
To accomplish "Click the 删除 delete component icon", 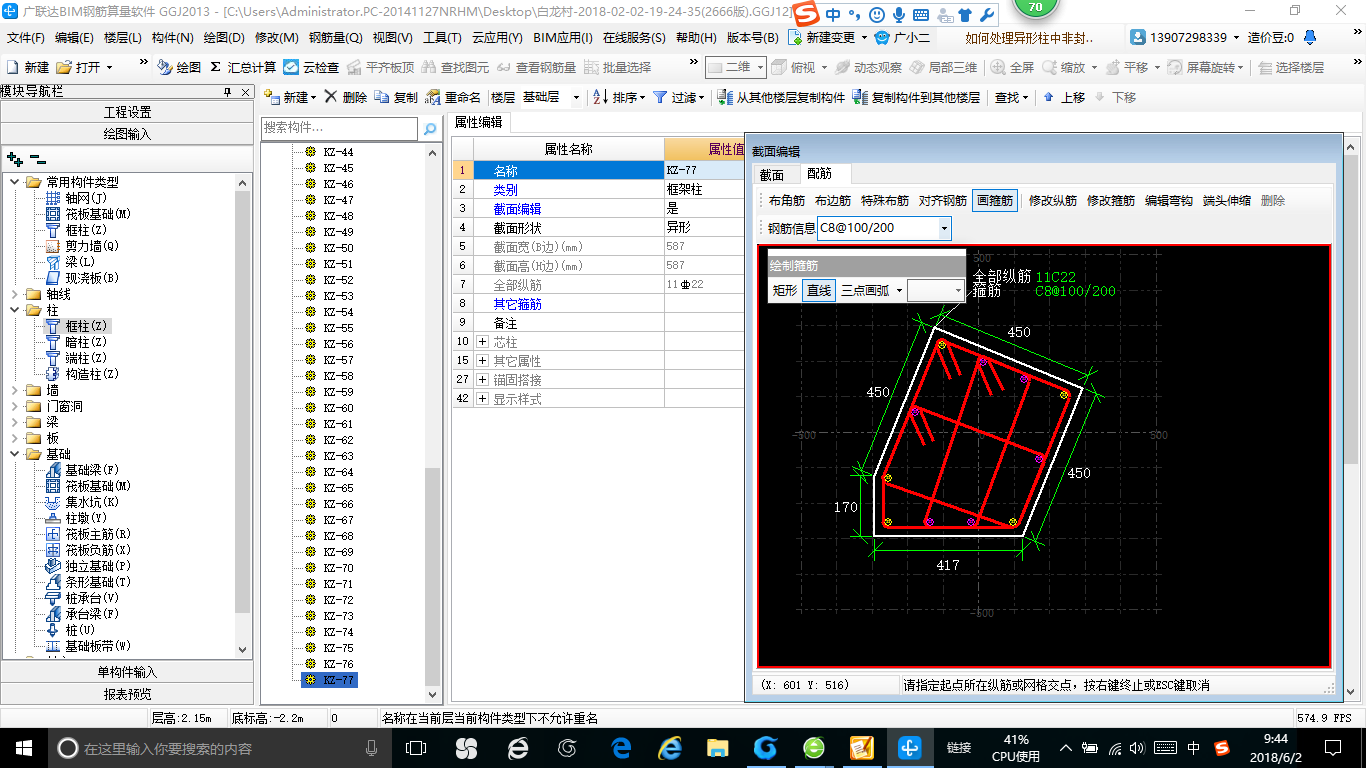I will pos(346,97).
